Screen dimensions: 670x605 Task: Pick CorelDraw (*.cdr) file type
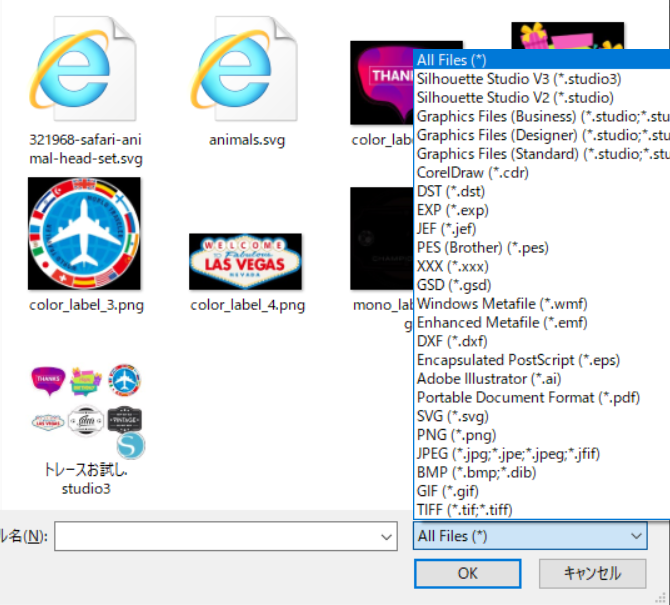coord(541,173)
